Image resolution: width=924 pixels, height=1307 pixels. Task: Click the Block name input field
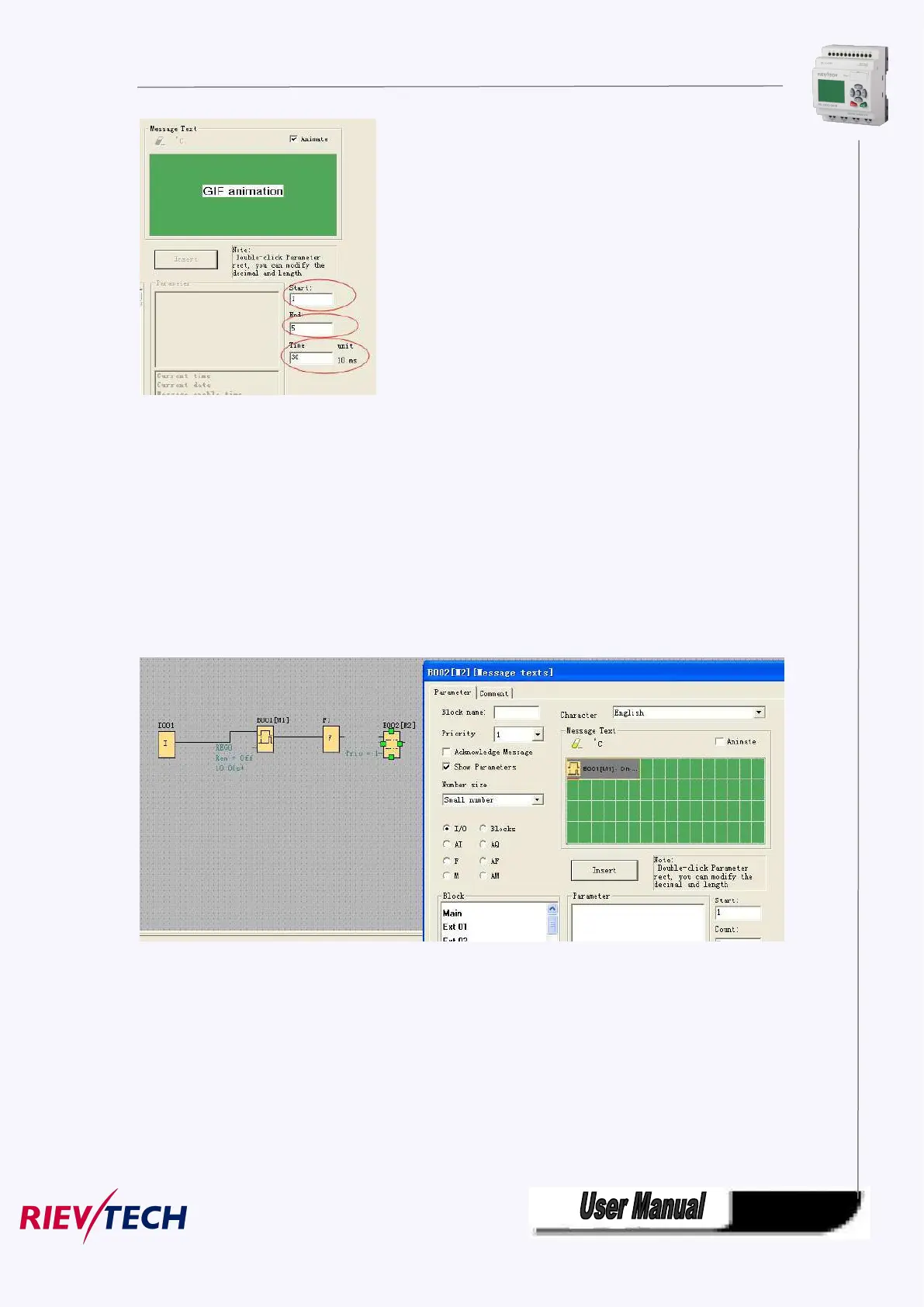(x=516, y=712)
